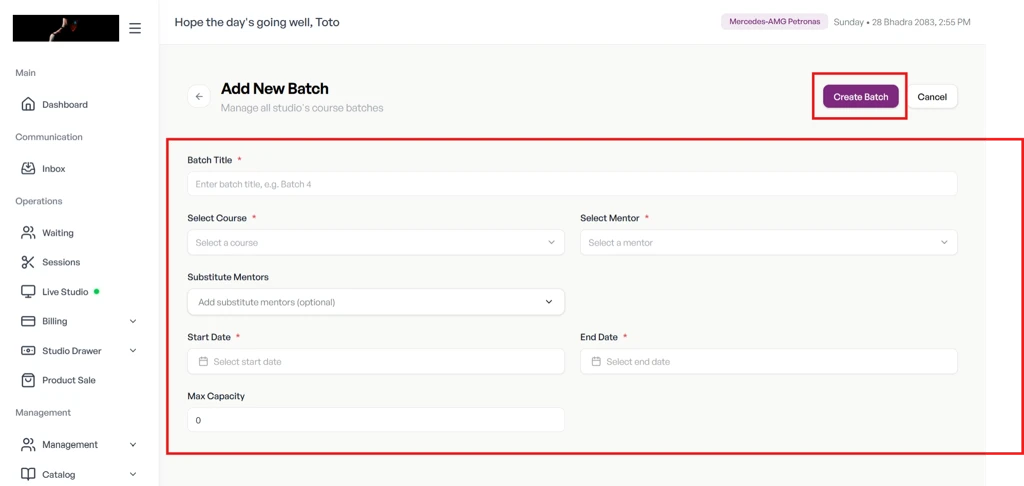This screenshot has height=486, width=1024.
Task: Focus the Max Capacity input field
Action: 376,420
